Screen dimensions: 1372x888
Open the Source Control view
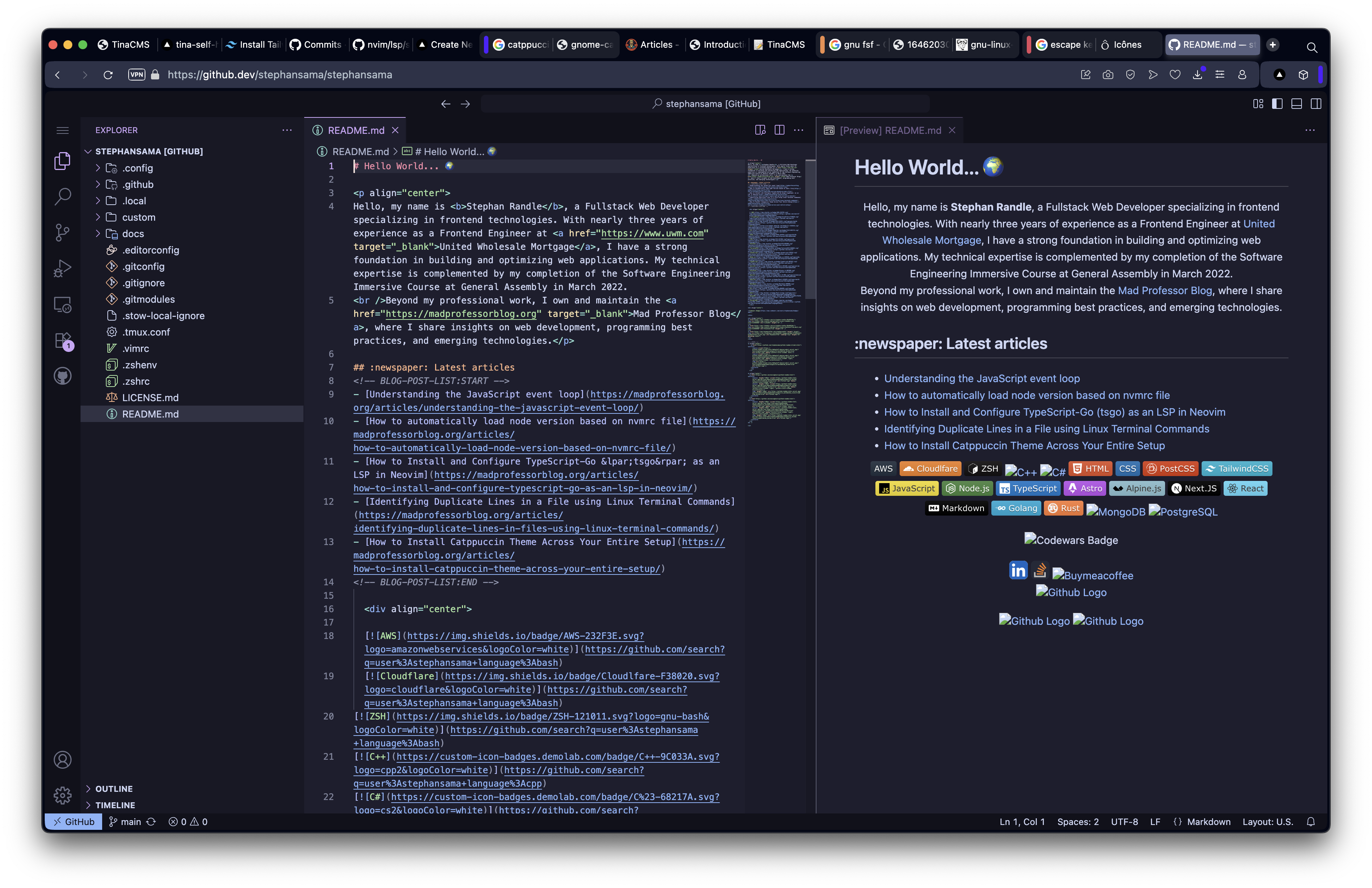click(x=62, y=232)
